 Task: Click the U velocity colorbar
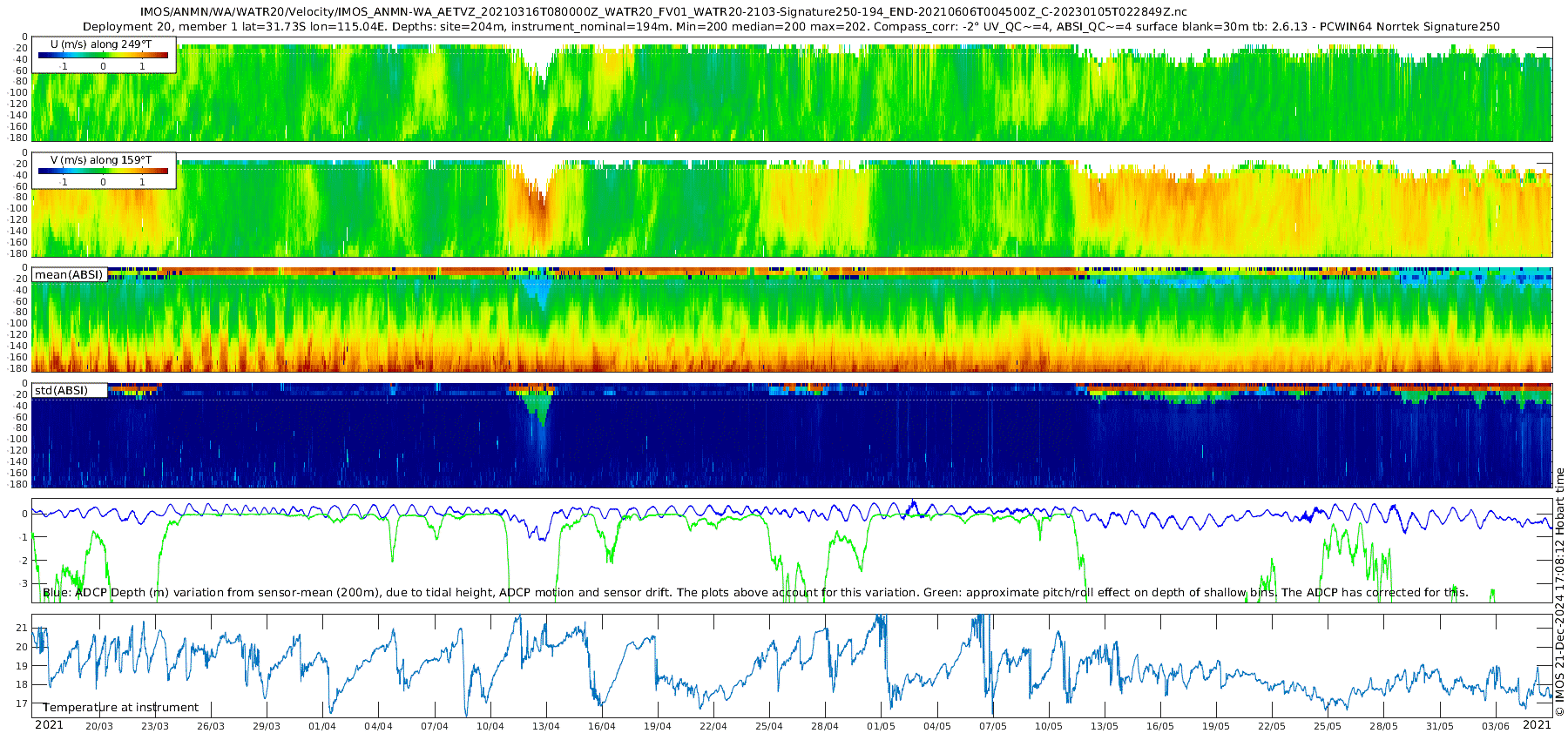pos(103,56)
